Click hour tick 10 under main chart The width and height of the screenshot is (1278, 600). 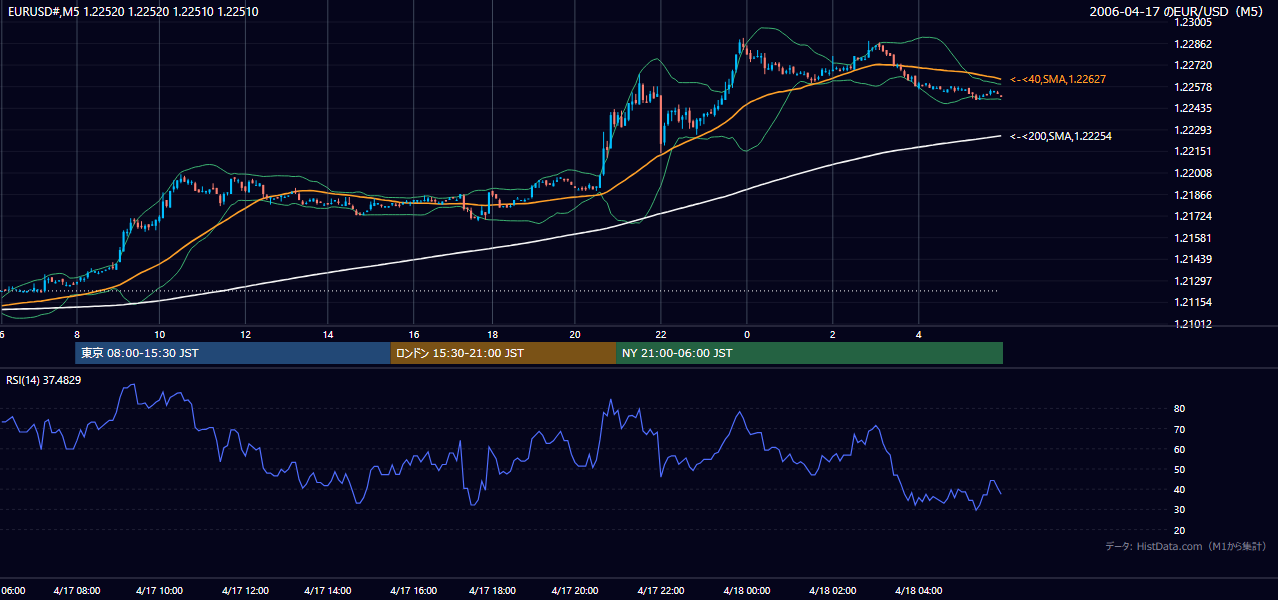[160, 334]
